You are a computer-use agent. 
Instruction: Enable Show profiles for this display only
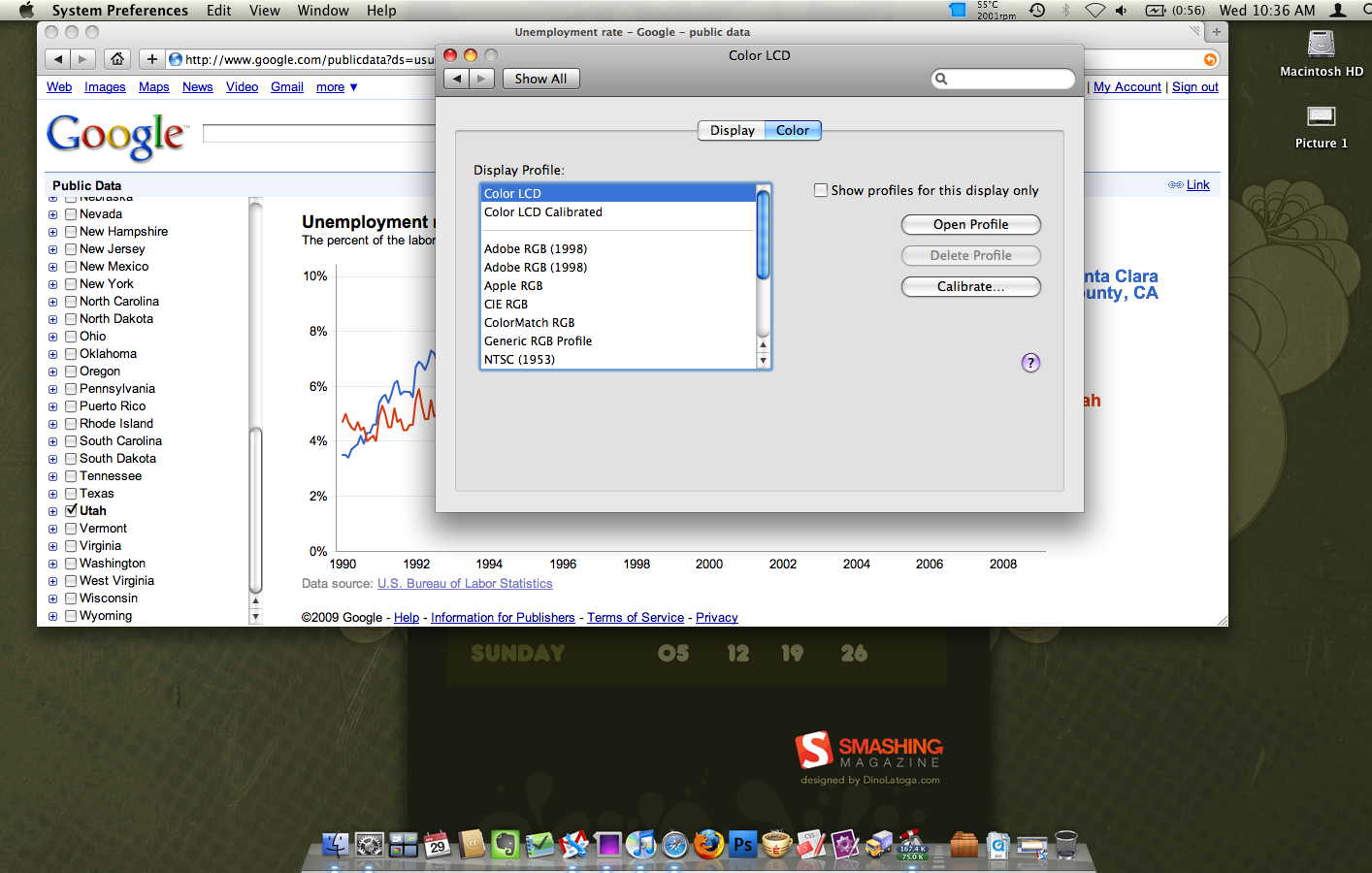(821, 190)
